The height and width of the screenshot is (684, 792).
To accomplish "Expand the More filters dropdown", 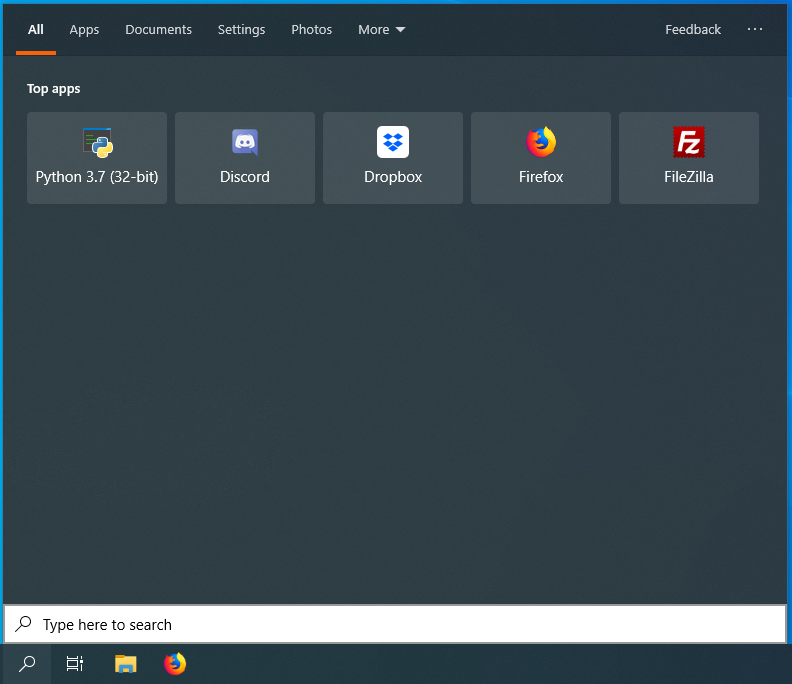I will (x=381, y=30).
